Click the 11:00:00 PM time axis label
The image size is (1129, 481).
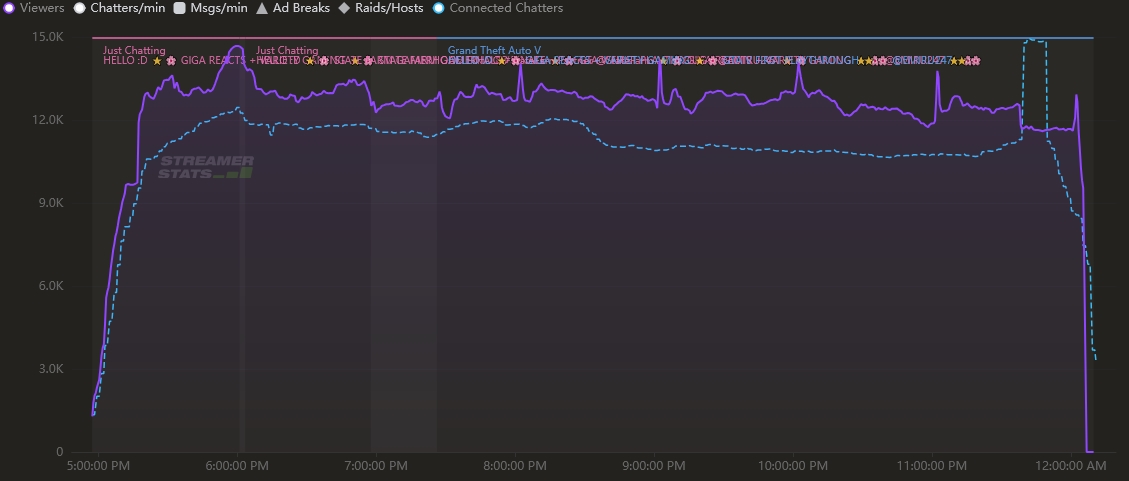[x=932, y=467]
